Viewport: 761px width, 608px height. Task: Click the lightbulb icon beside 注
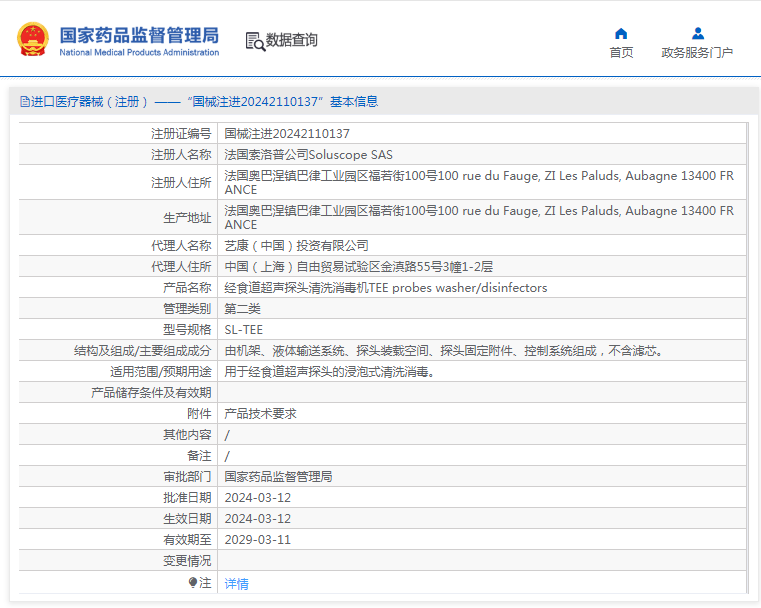tap(193, 582)
